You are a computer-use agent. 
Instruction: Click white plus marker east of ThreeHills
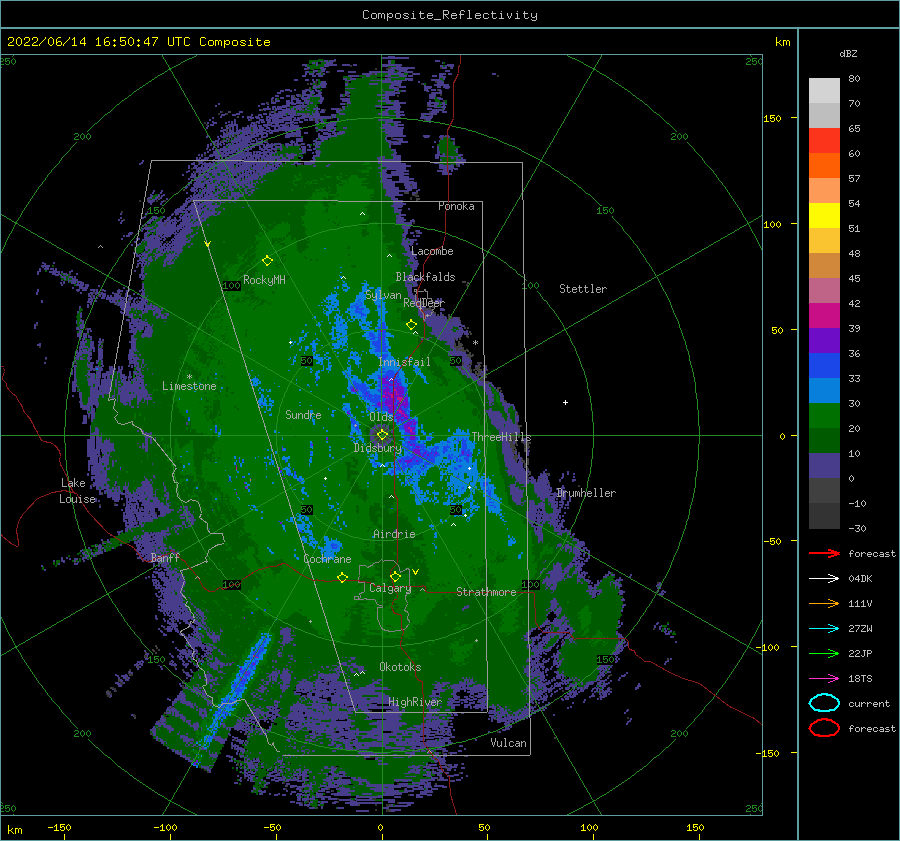coord(565,402)
